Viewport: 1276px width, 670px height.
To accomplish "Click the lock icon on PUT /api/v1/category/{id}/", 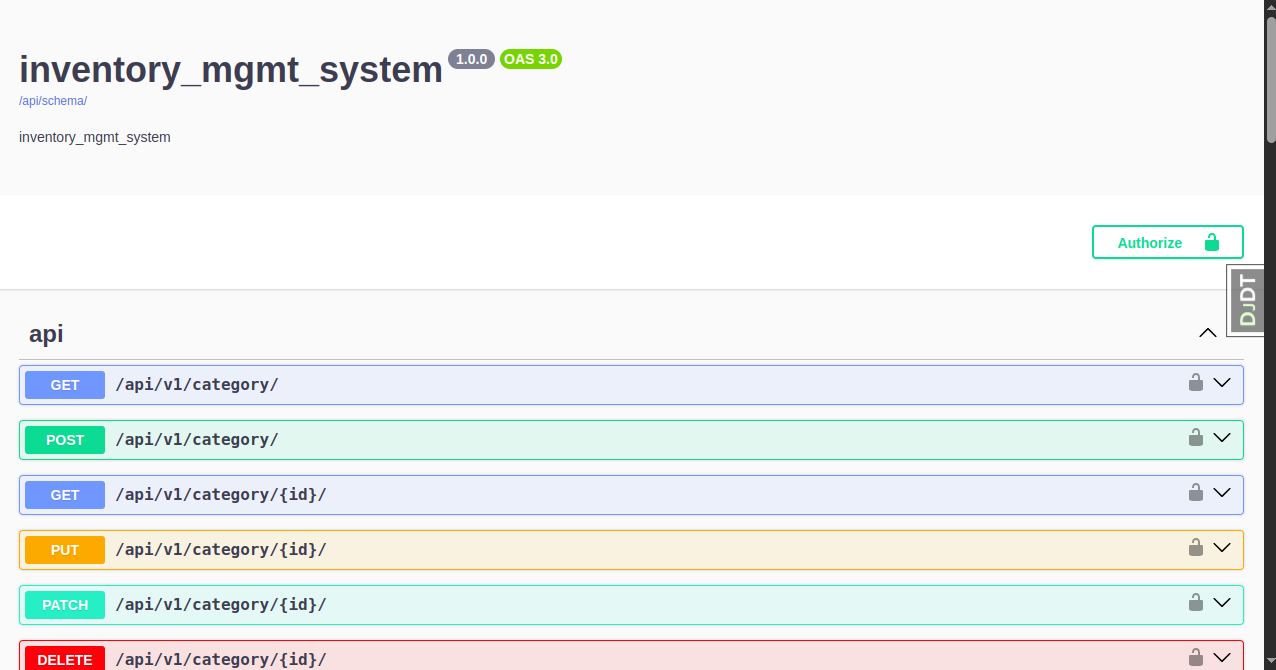I will 1196,548.
